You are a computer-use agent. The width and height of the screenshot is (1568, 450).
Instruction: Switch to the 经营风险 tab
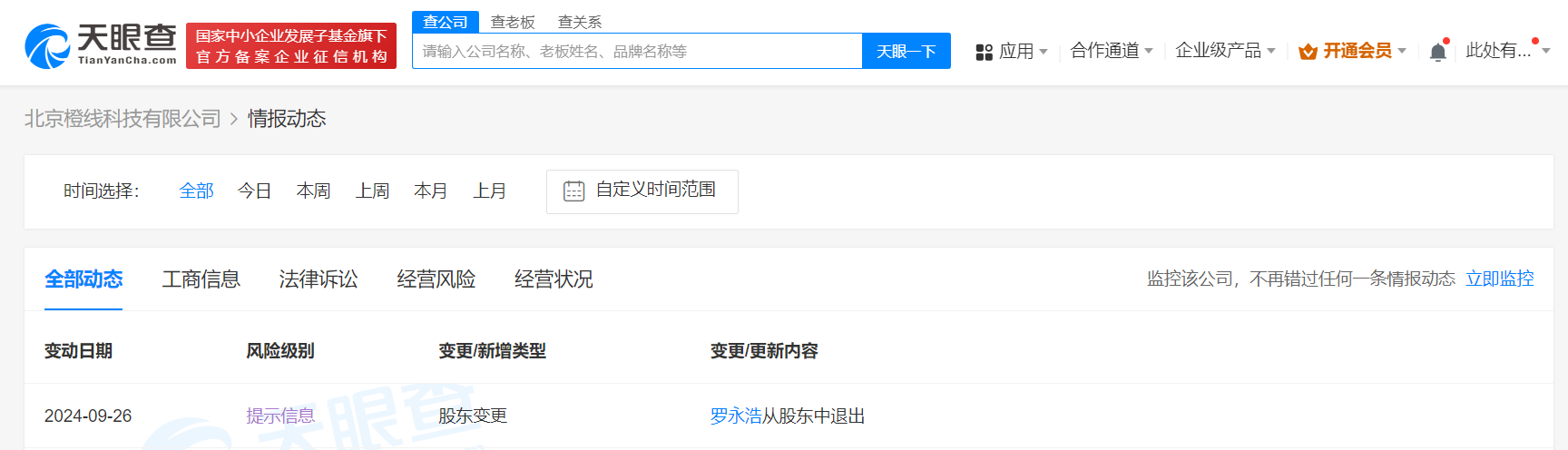pos(436,279)
